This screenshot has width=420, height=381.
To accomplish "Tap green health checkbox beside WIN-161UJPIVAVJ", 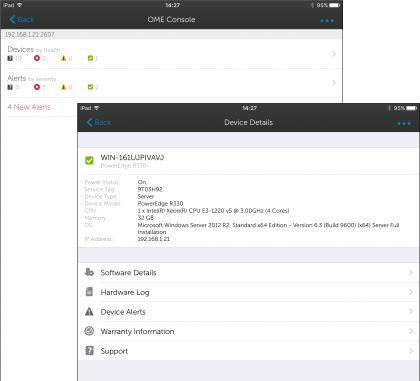I will click(x=89, y=161).
